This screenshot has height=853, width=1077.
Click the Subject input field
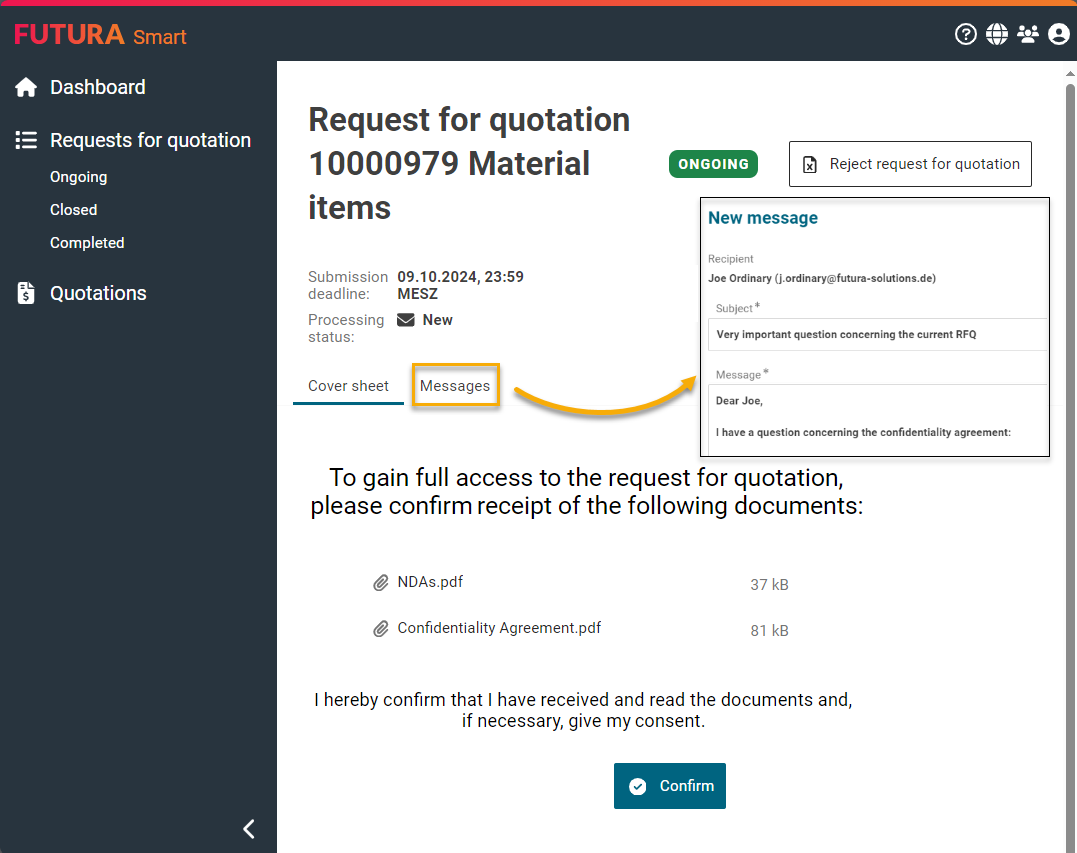878,335
